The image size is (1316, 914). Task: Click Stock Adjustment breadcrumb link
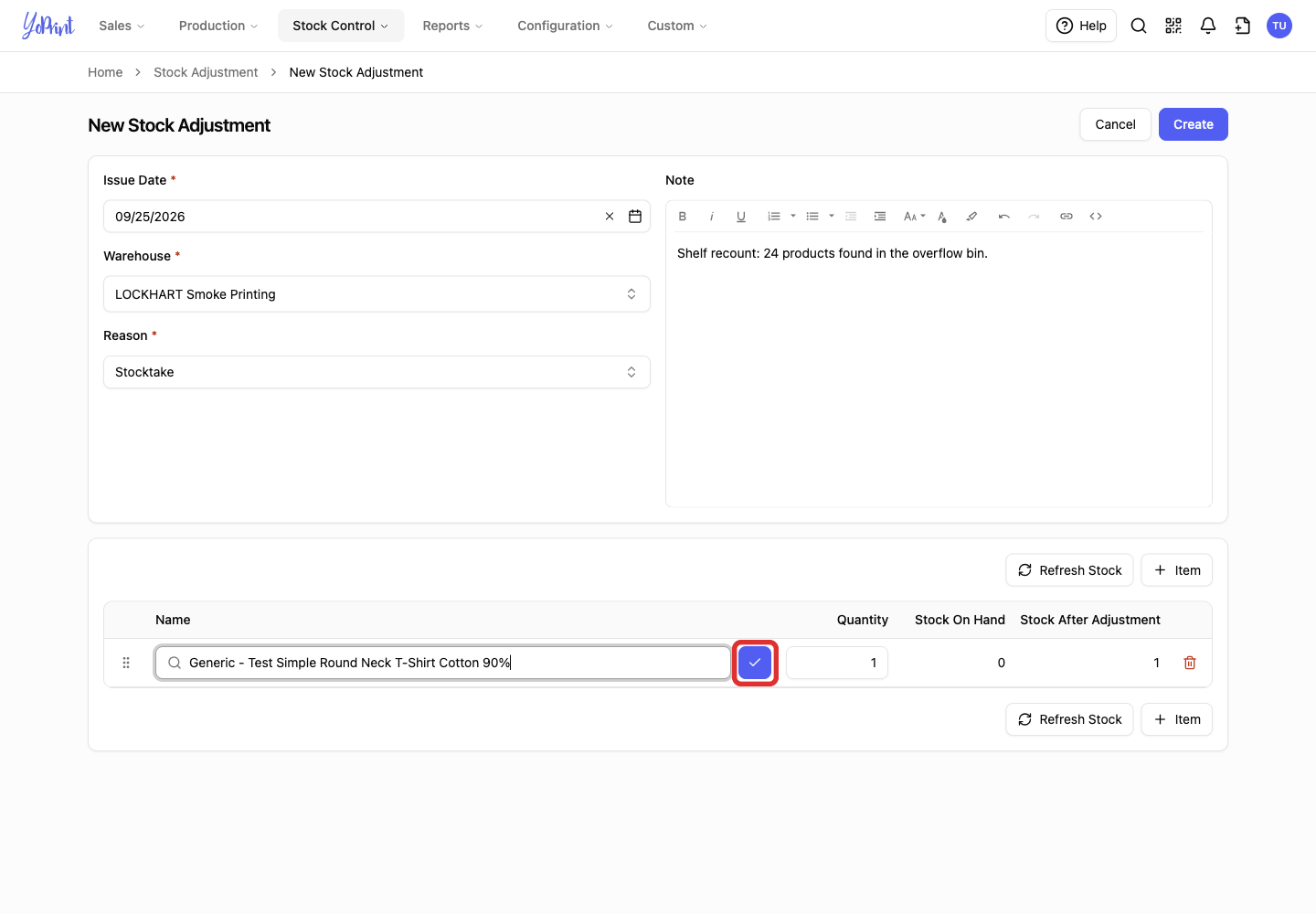206,72
